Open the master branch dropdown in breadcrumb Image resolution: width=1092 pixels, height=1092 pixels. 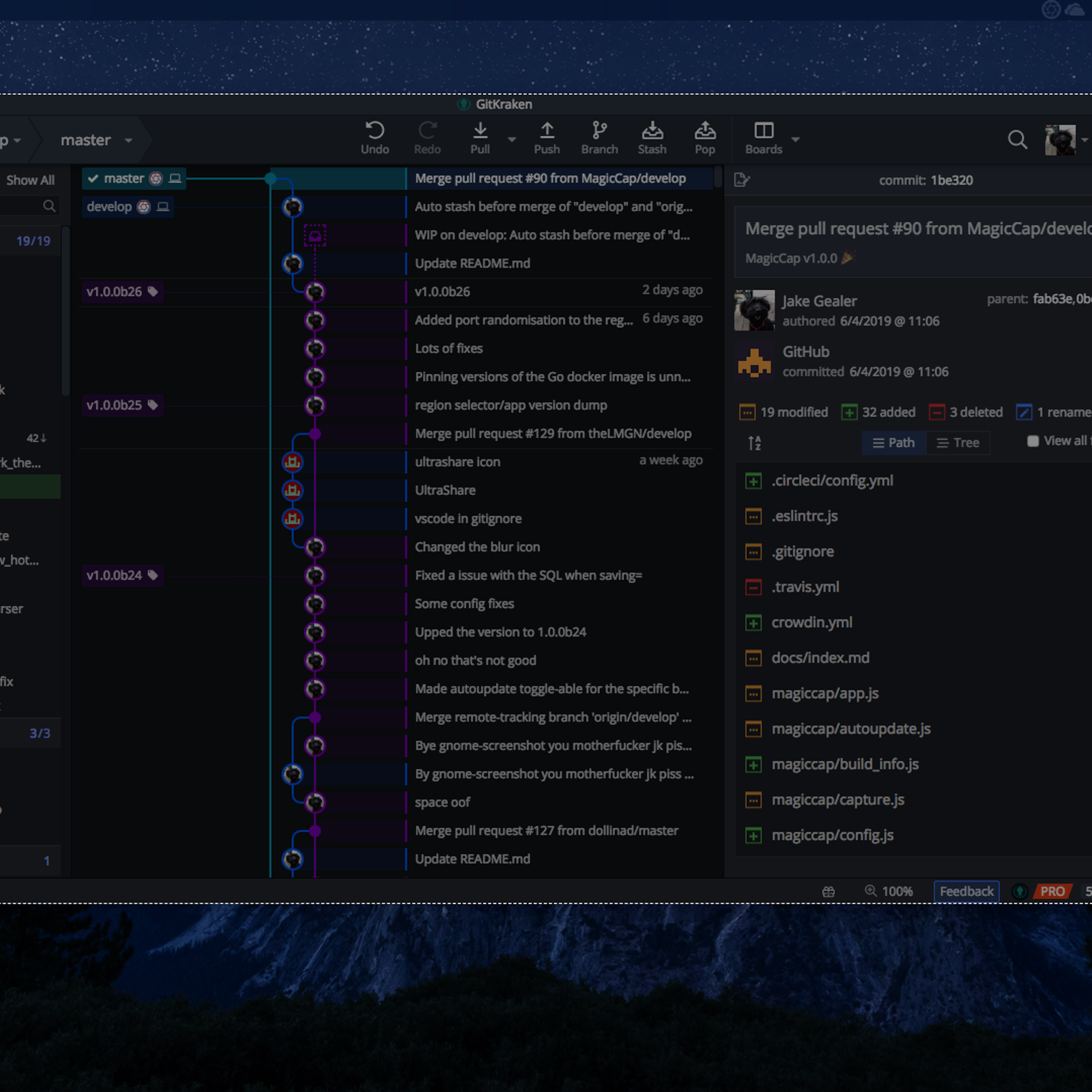coord(128,140)
